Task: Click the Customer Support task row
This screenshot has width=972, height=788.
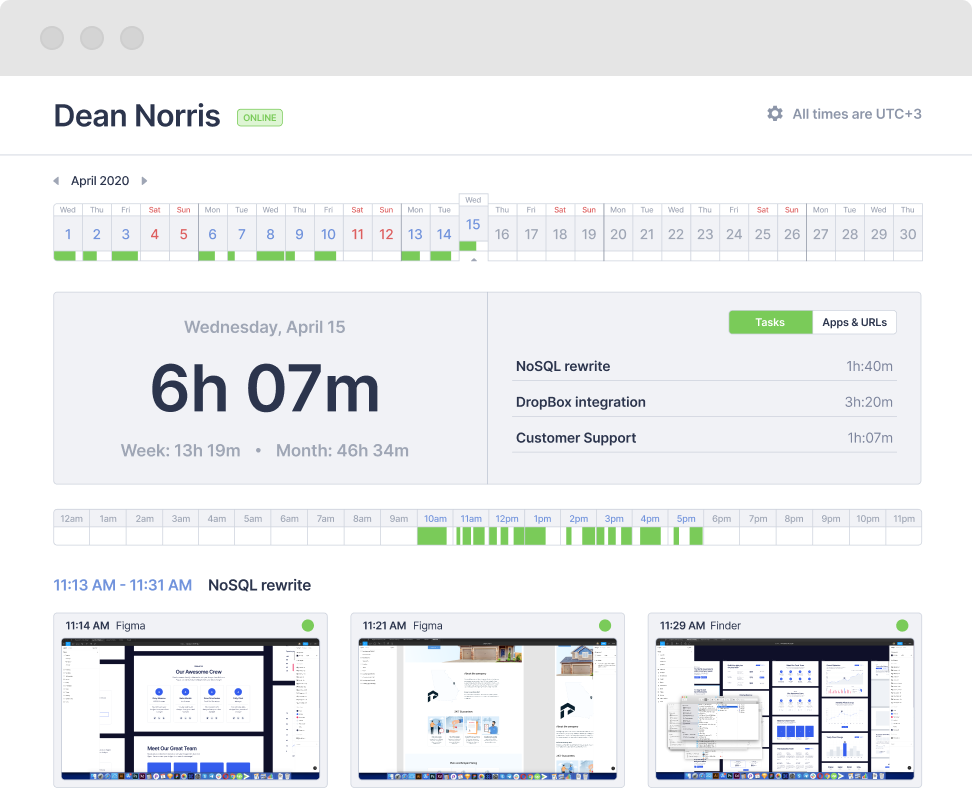Action: [703, 438]
